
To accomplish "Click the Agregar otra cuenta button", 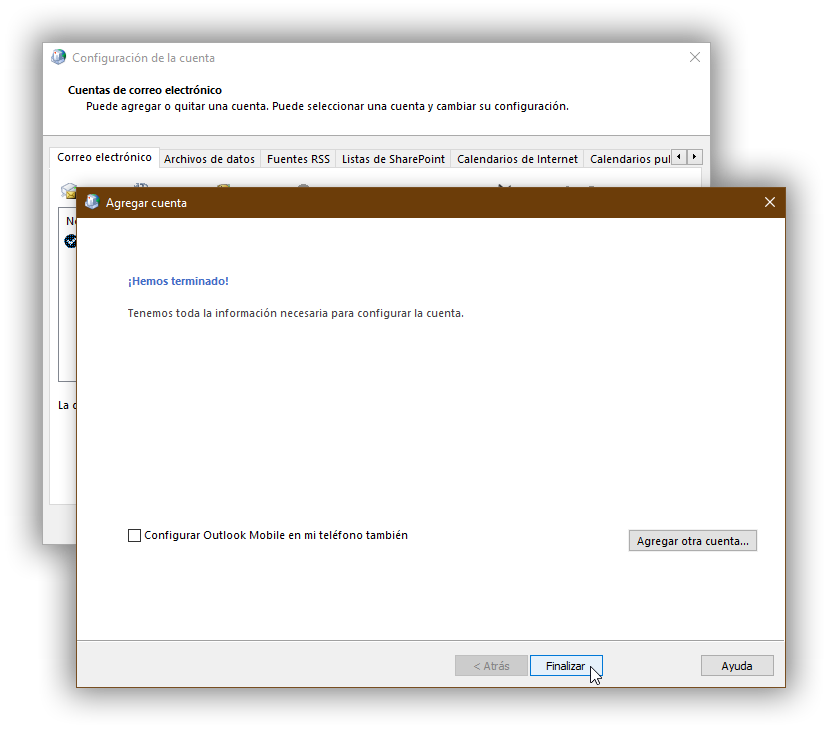I will pyautogui.click(x=692, y=541).
